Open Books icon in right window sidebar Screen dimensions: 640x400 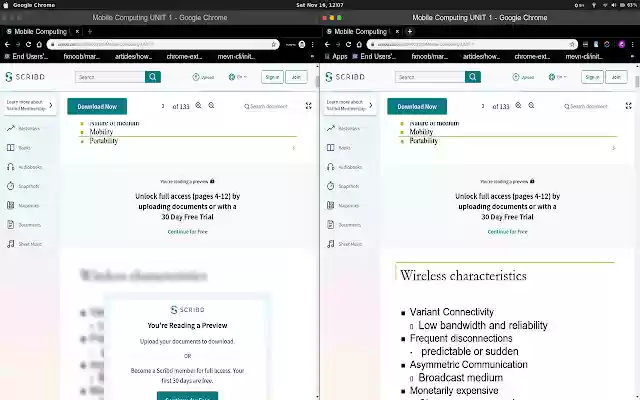[x=331, y=147]
